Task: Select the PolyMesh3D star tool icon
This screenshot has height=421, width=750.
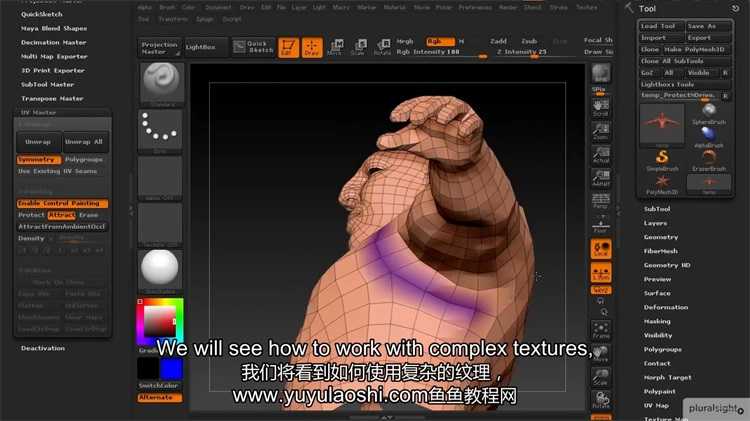Action: click(x=662, y=184)
